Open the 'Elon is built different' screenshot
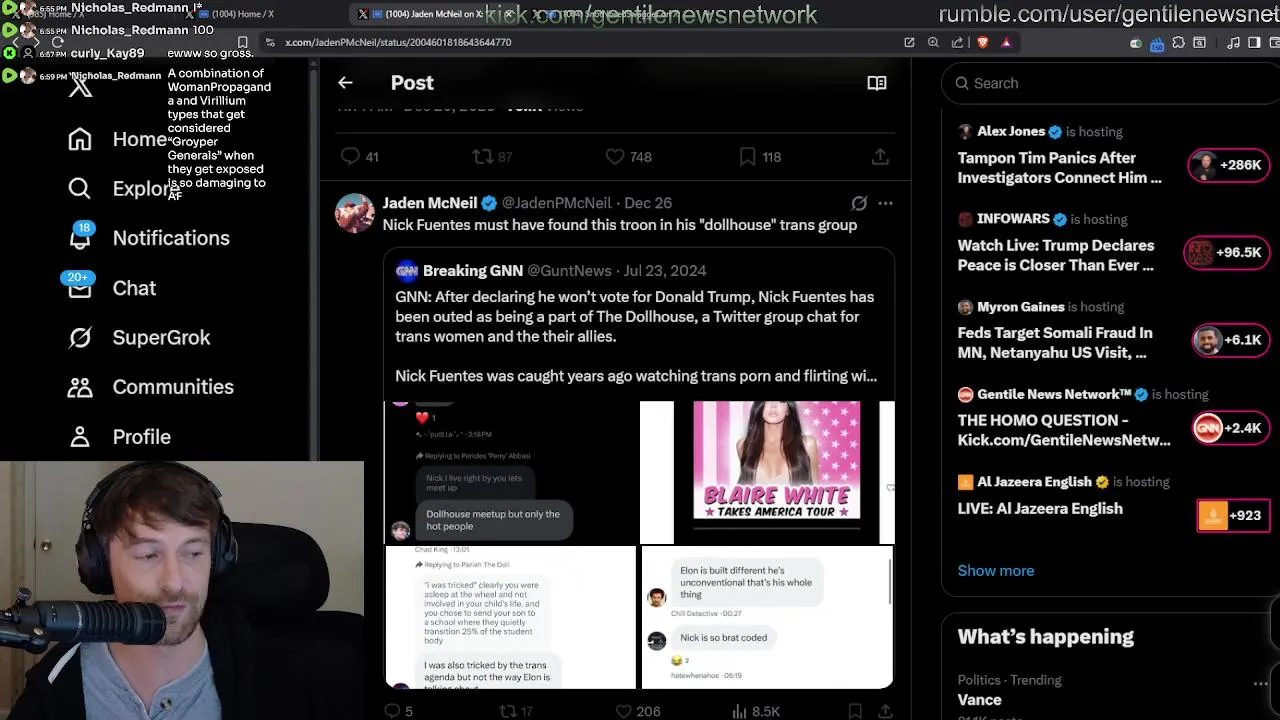 pyautogui.click(x=767, y=617)
